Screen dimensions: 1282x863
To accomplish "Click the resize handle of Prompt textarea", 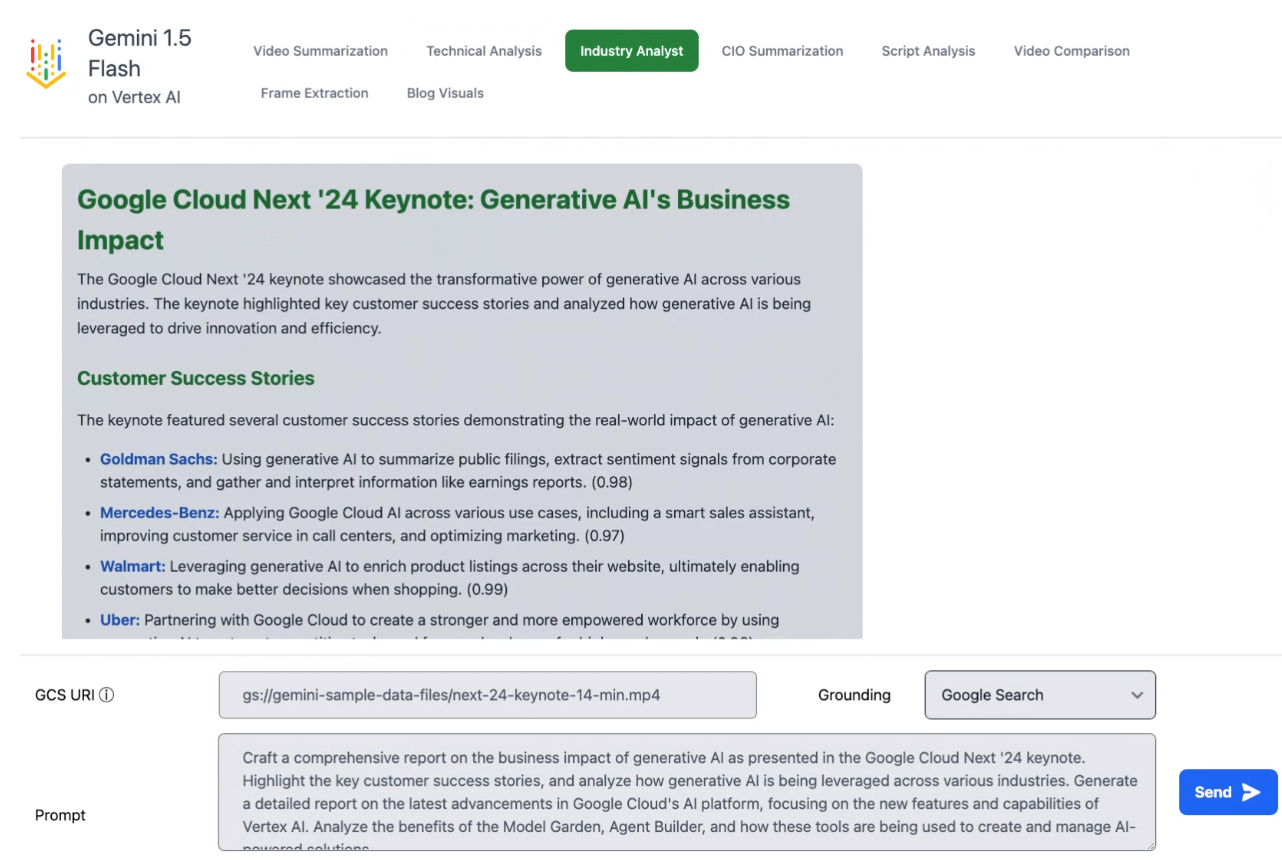I will (x=1149, y=844).
